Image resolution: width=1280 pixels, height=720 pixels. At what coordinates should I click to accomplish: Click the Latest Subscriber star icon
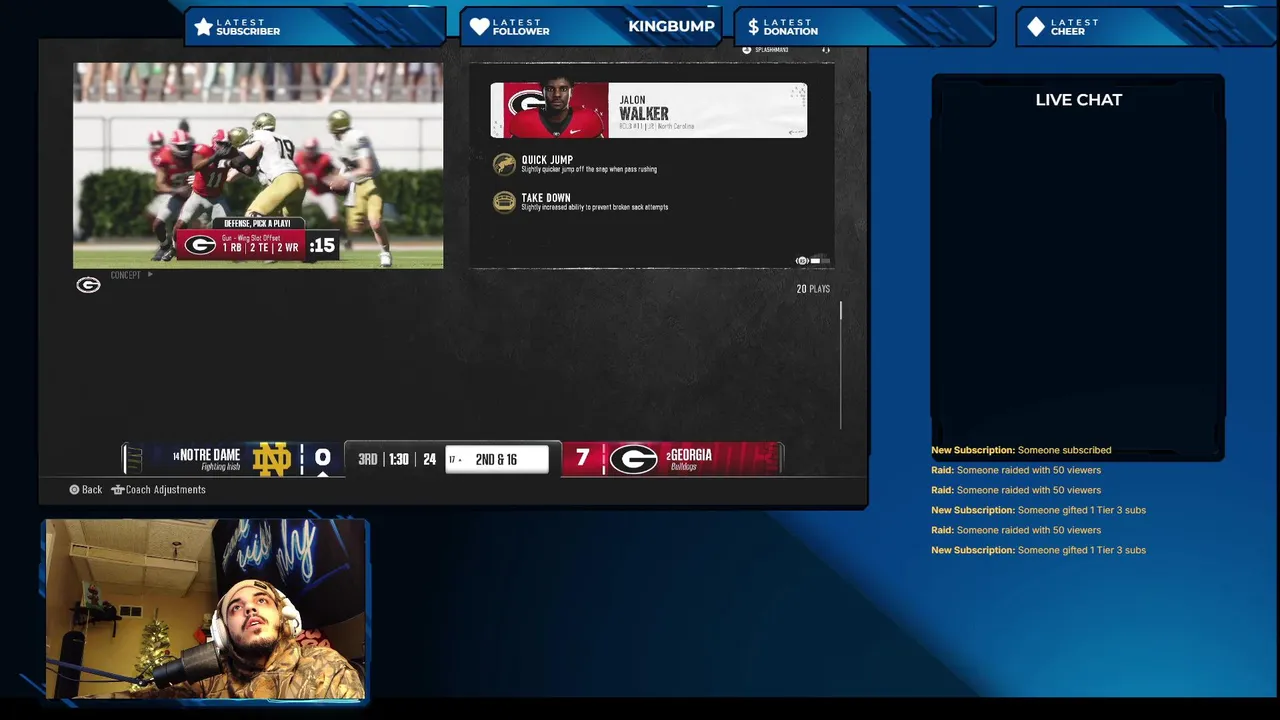(x=204, y=27)
